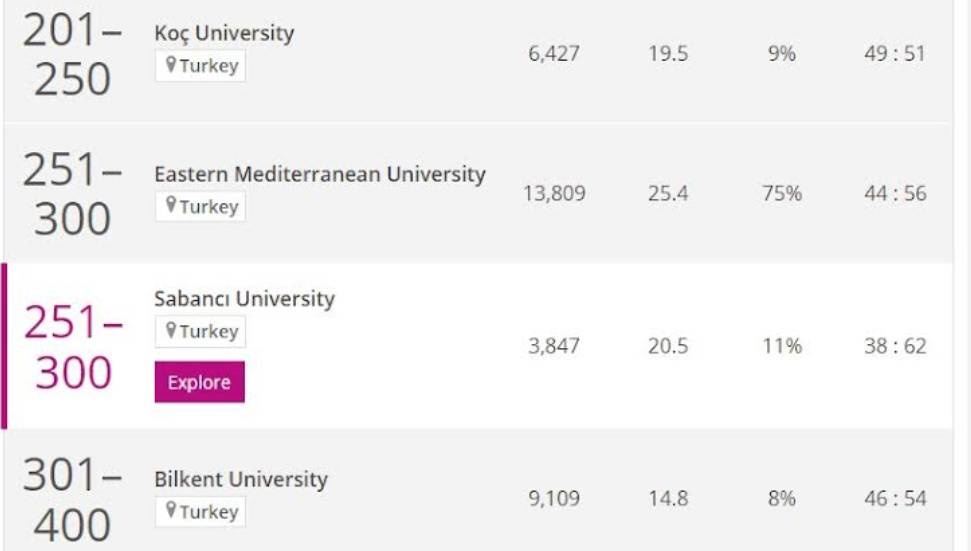
Task: Click the 14.8 students per staff value
Action: tap(668, 498)
